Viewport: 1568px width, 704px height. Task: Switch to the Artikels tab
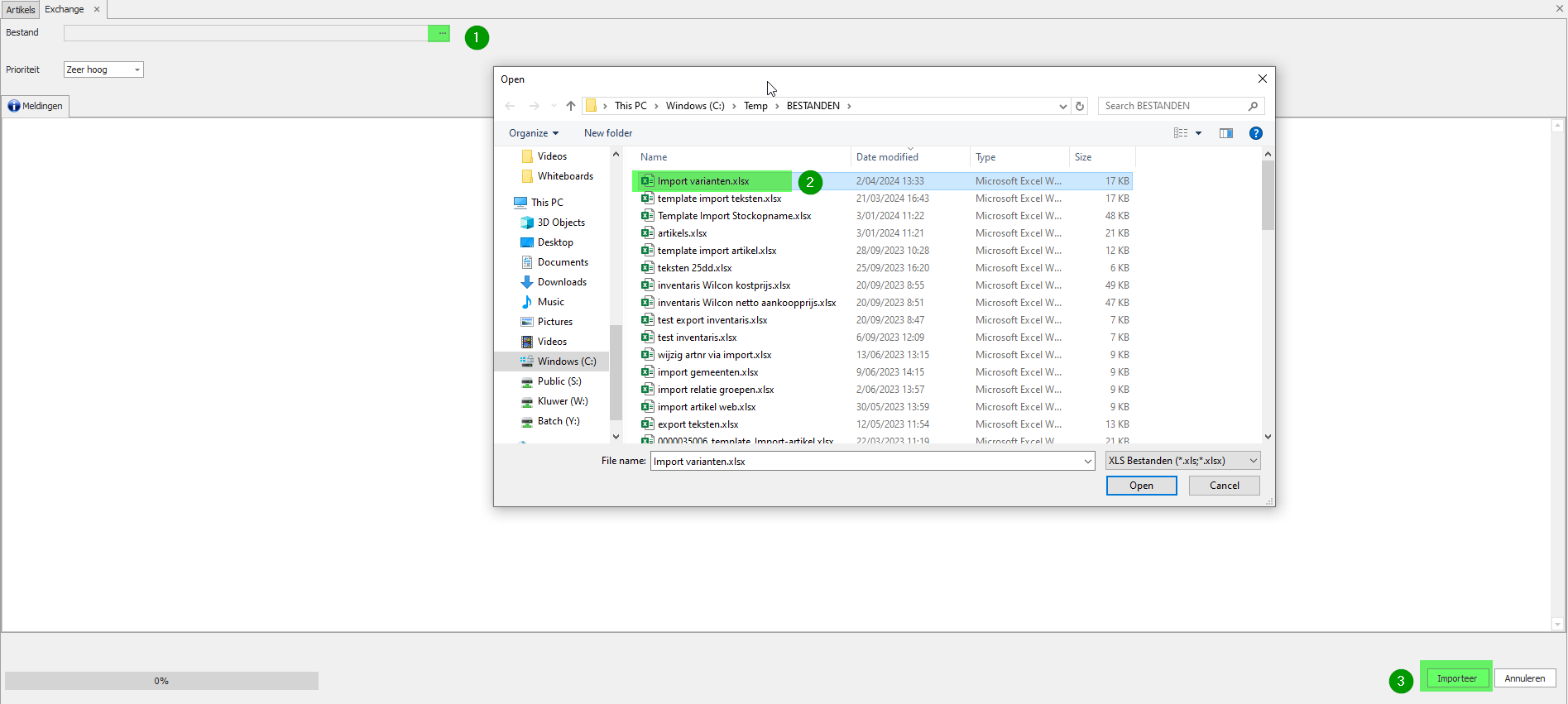[21, 10]
